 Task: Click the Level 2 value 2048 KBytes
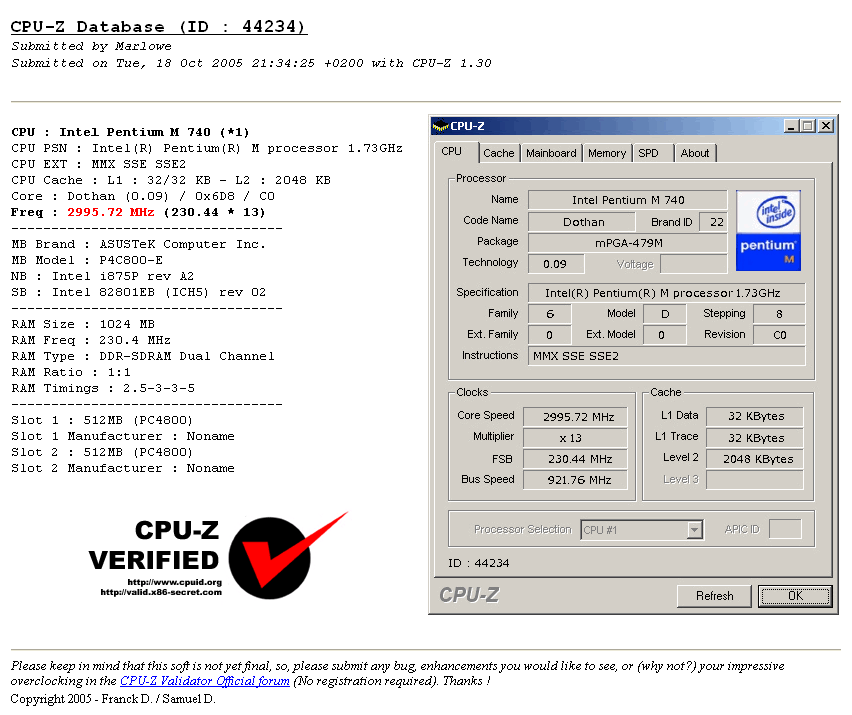click(x=755, y=459)
